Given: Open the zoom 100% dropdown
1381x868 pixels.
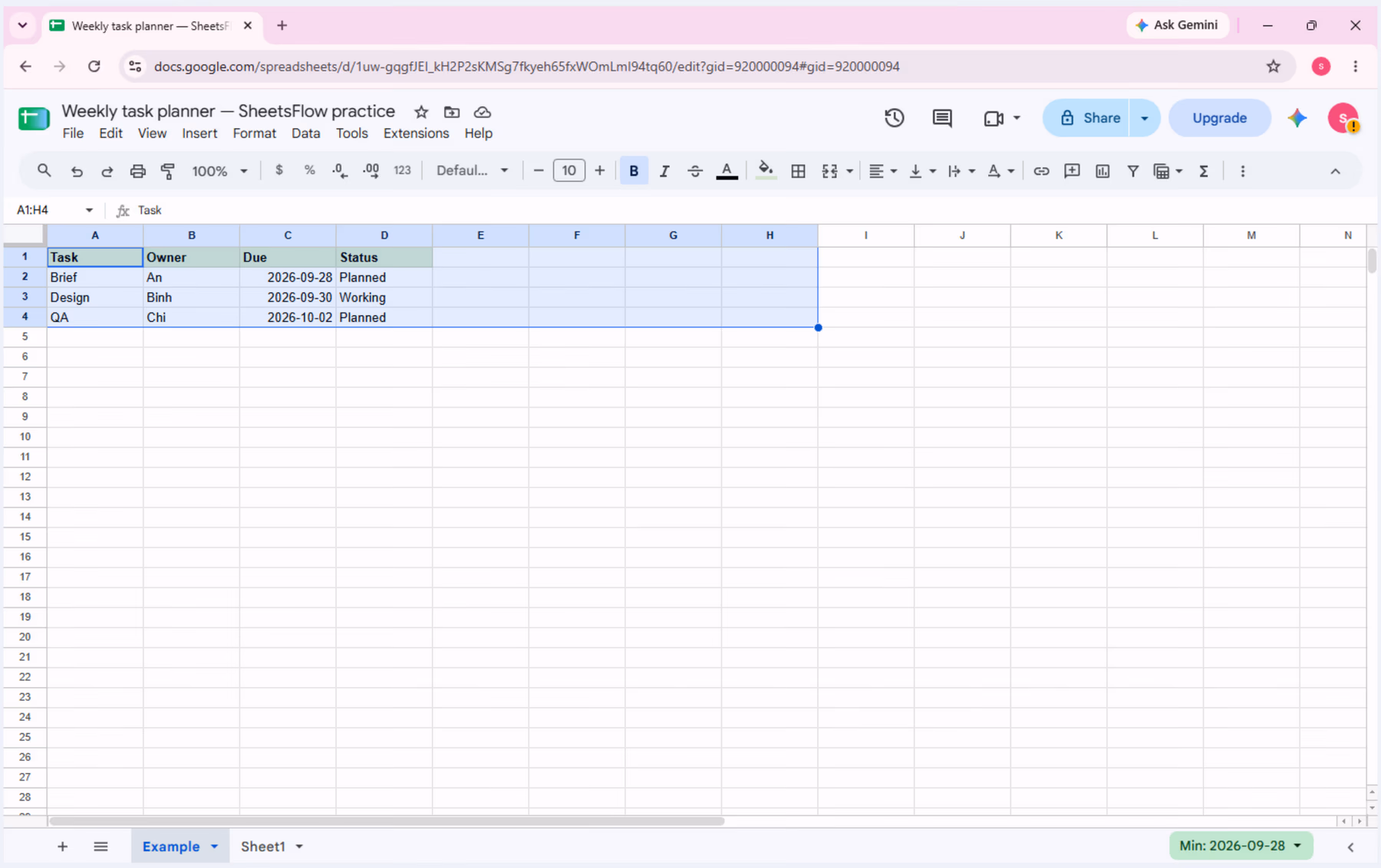Looking at the screenshot, I should tap(219, 171).
